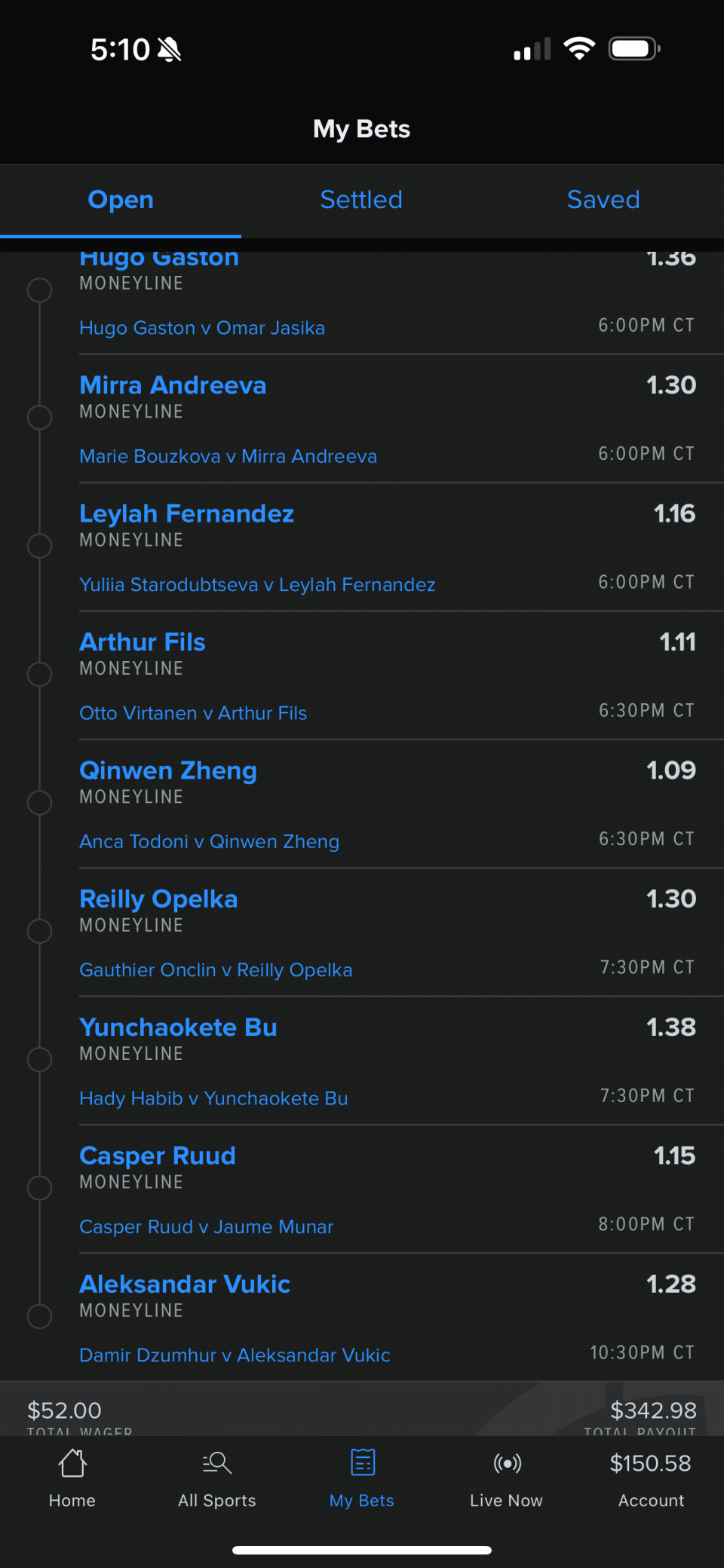The image size is (724, 1568).
Task: Open Hady Habib v Yunchaokete Bu match
Action: pos(213,1099)
